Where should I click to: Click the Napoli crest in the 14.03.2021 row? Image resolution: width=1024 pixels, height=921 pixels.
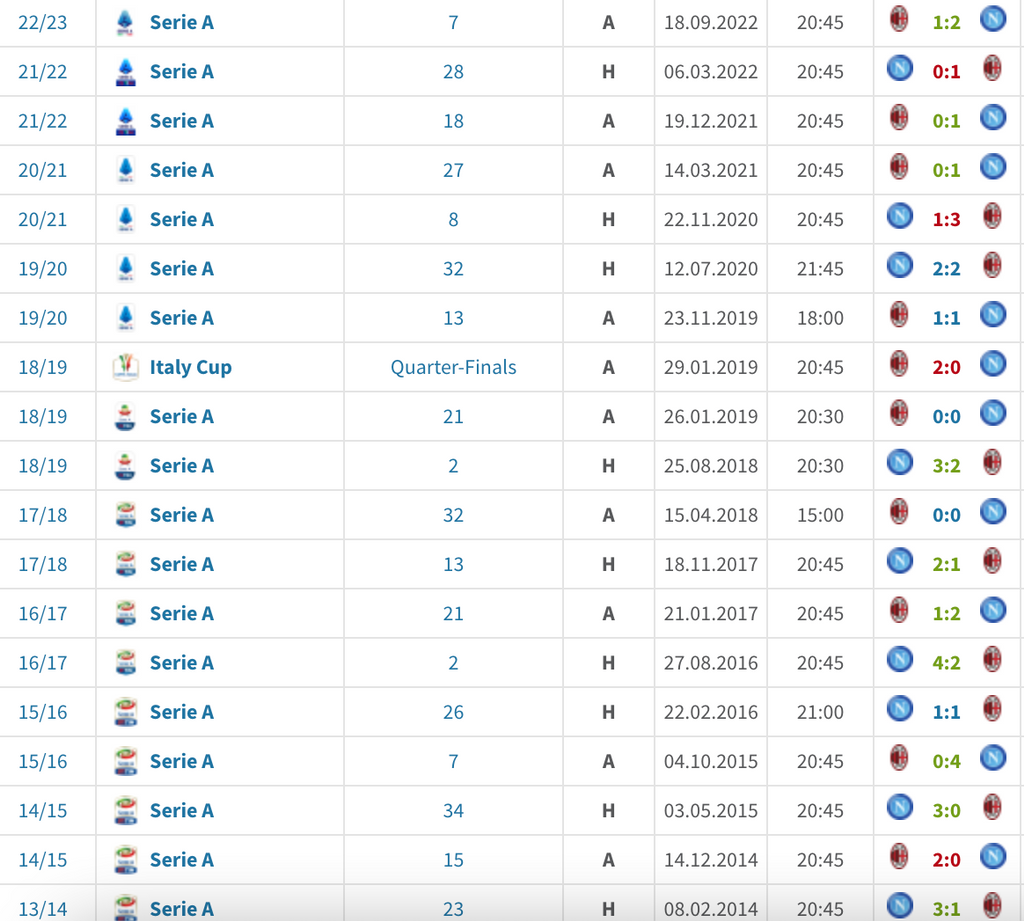click(993, 167)
